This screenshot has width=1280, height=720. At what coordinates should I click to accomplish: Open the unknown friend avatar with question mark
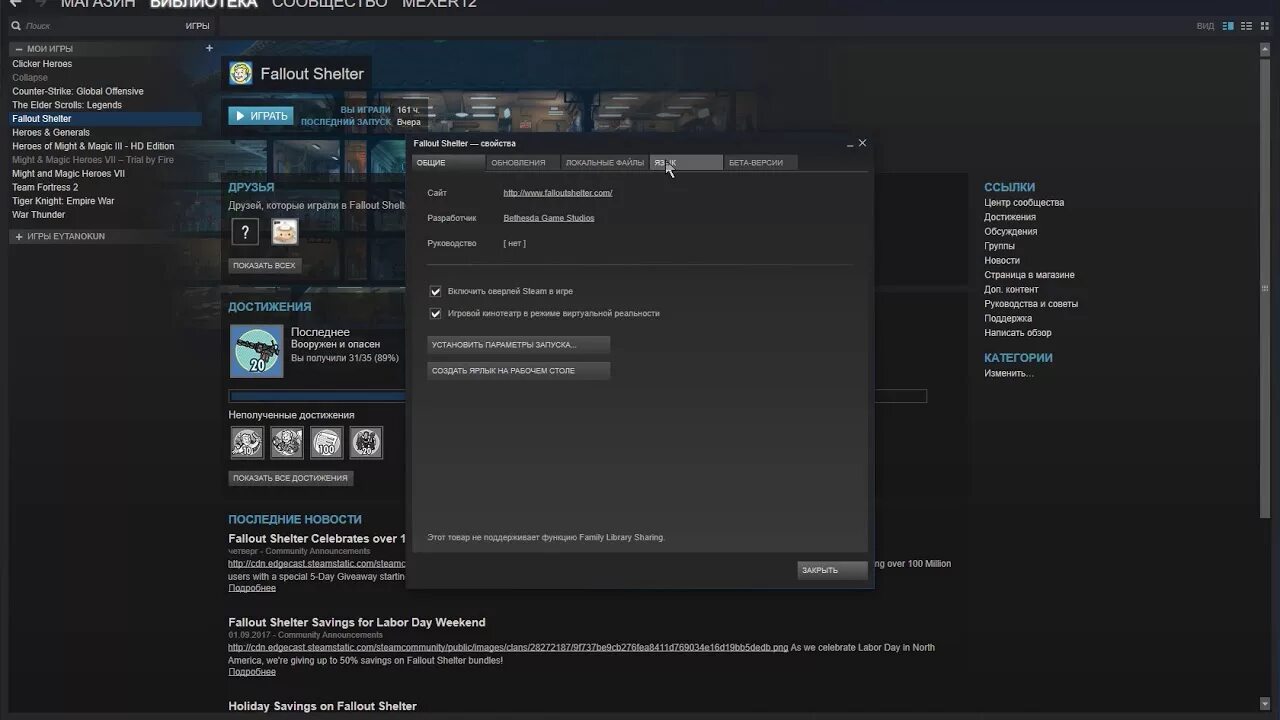(x=245, y=232)
